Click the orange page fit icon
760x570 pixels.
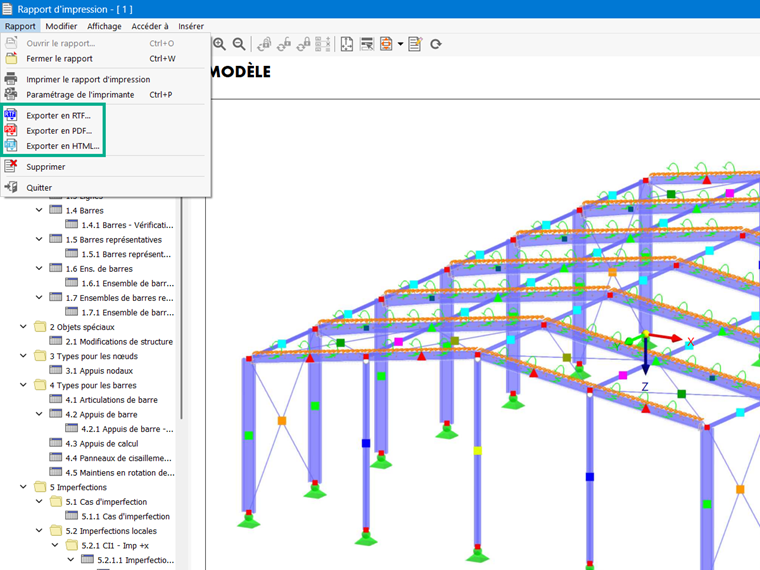click(386, 44)
